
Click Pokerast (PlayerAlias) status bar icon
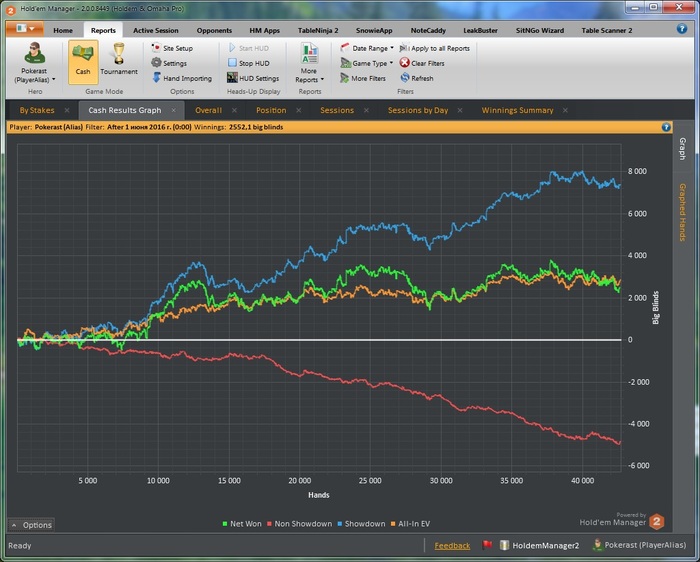click(597, 545)
